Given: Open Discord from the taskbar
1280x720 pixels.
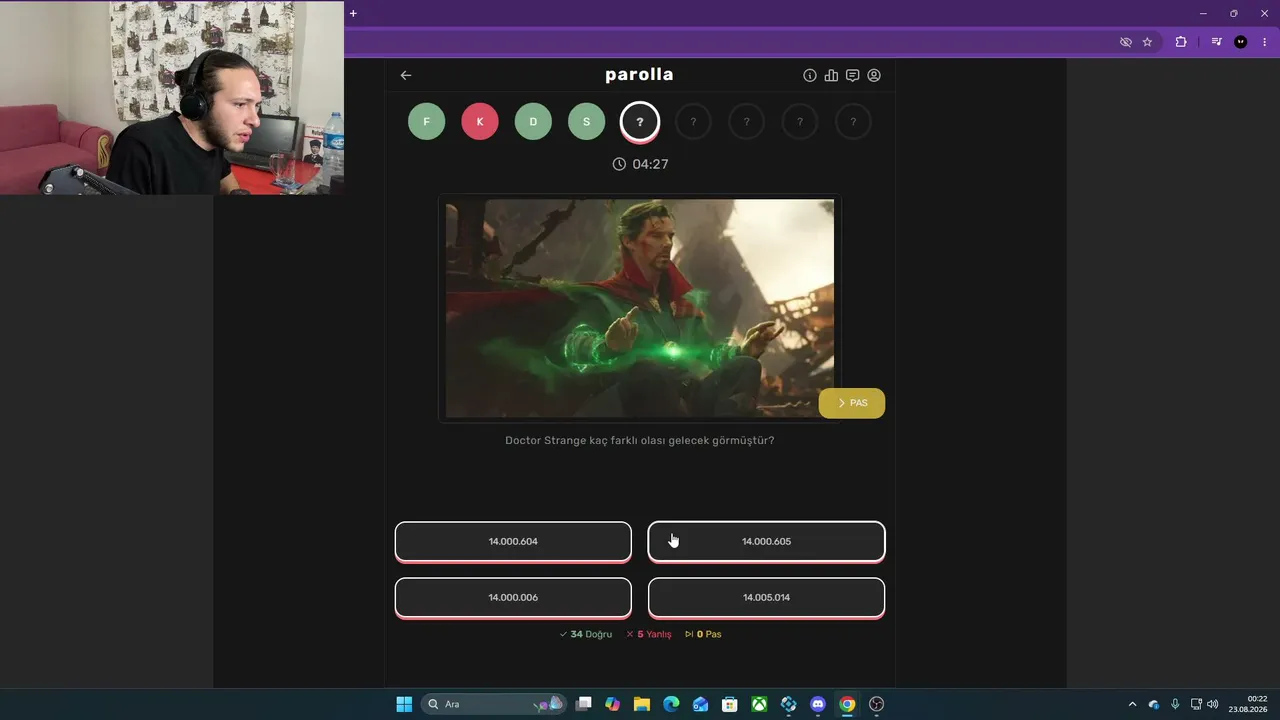Looking at the screenshot, I should 818,704.
